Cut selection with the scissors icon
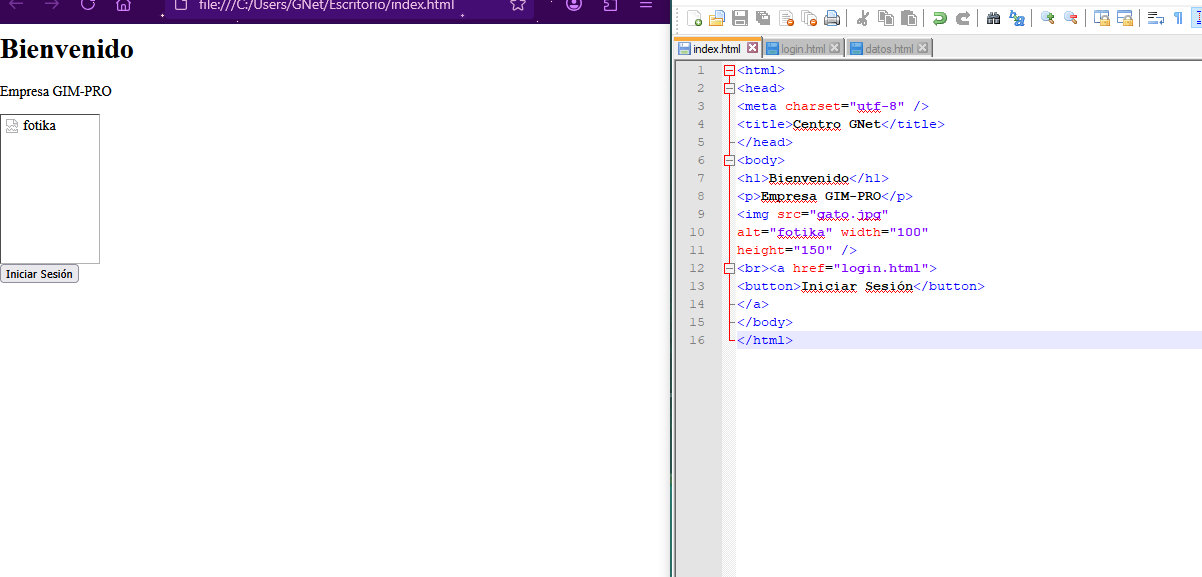Image resolution: width=1202 pixels, height=577 pixels. pyautogui.click(x=863, y=18)
